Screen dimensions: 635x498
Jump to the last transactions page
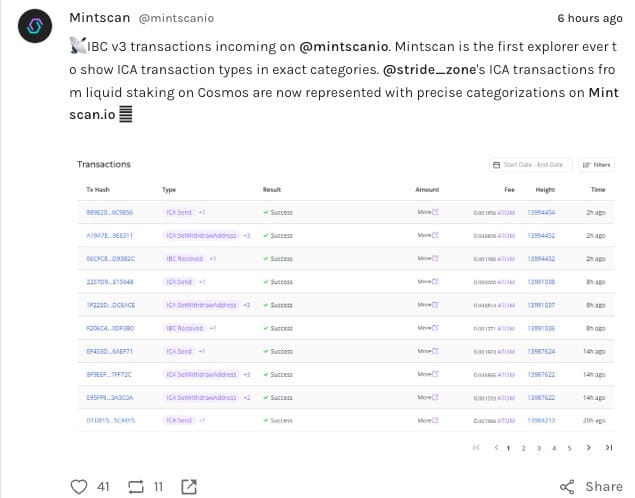pos(608,448)
